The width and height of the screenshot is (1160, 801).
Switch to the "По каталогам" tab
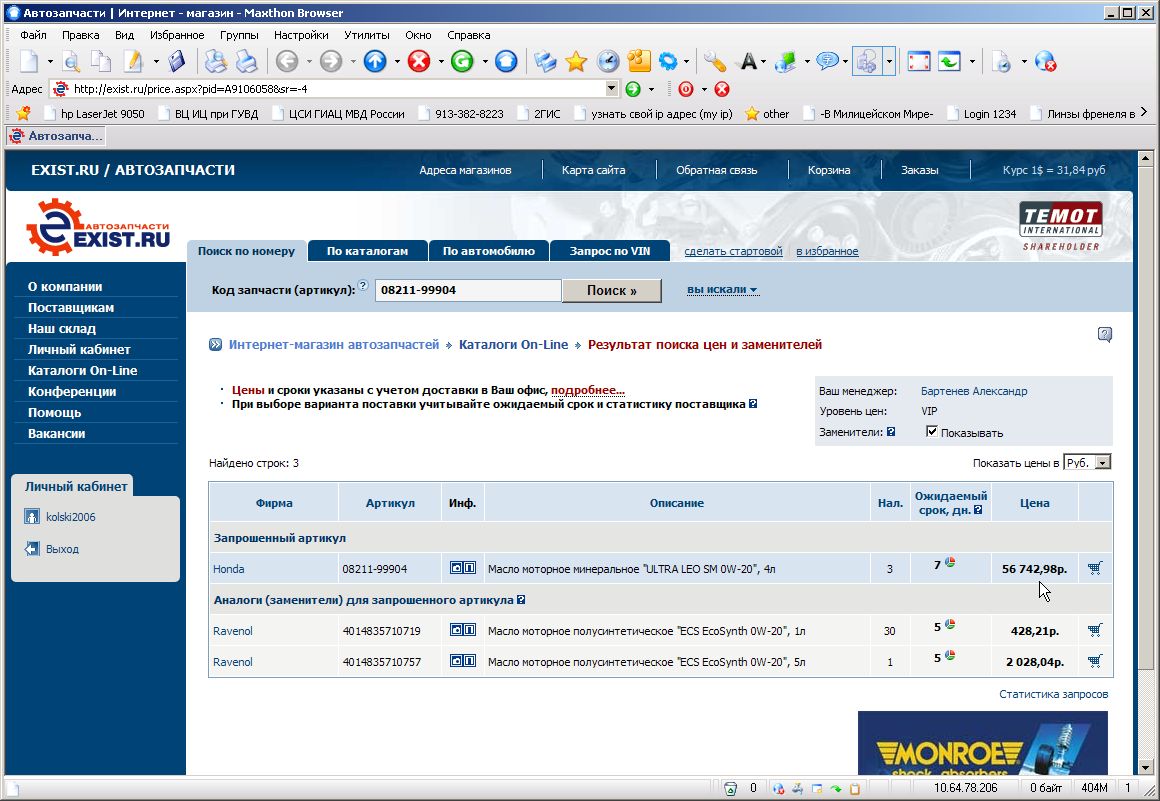tap(367, 251)
